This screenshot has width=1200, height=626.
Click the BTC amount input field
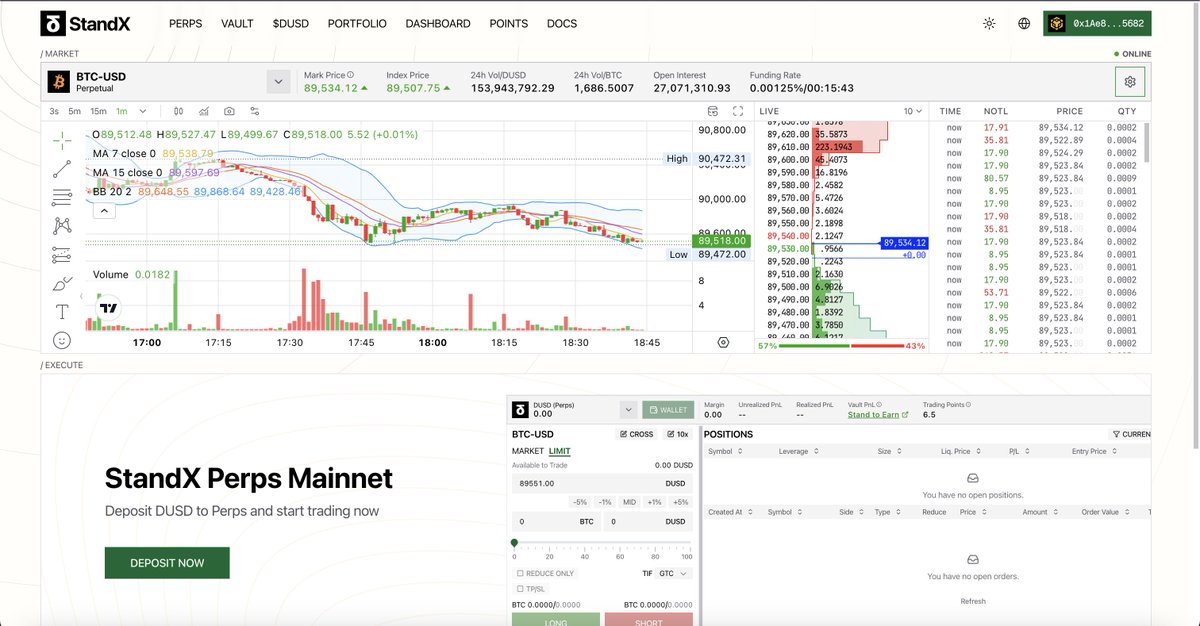[555, 522]
